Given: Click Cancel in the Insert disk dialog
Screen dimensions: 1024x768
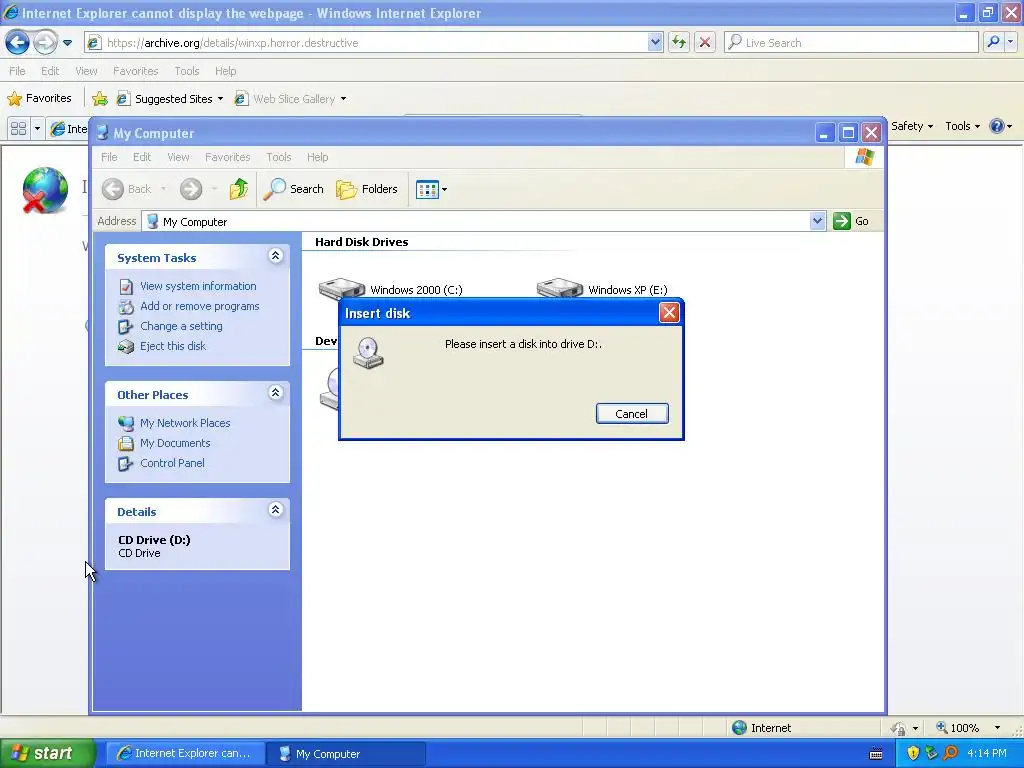Looking at the screenshot, I should [x=632, y=413].
